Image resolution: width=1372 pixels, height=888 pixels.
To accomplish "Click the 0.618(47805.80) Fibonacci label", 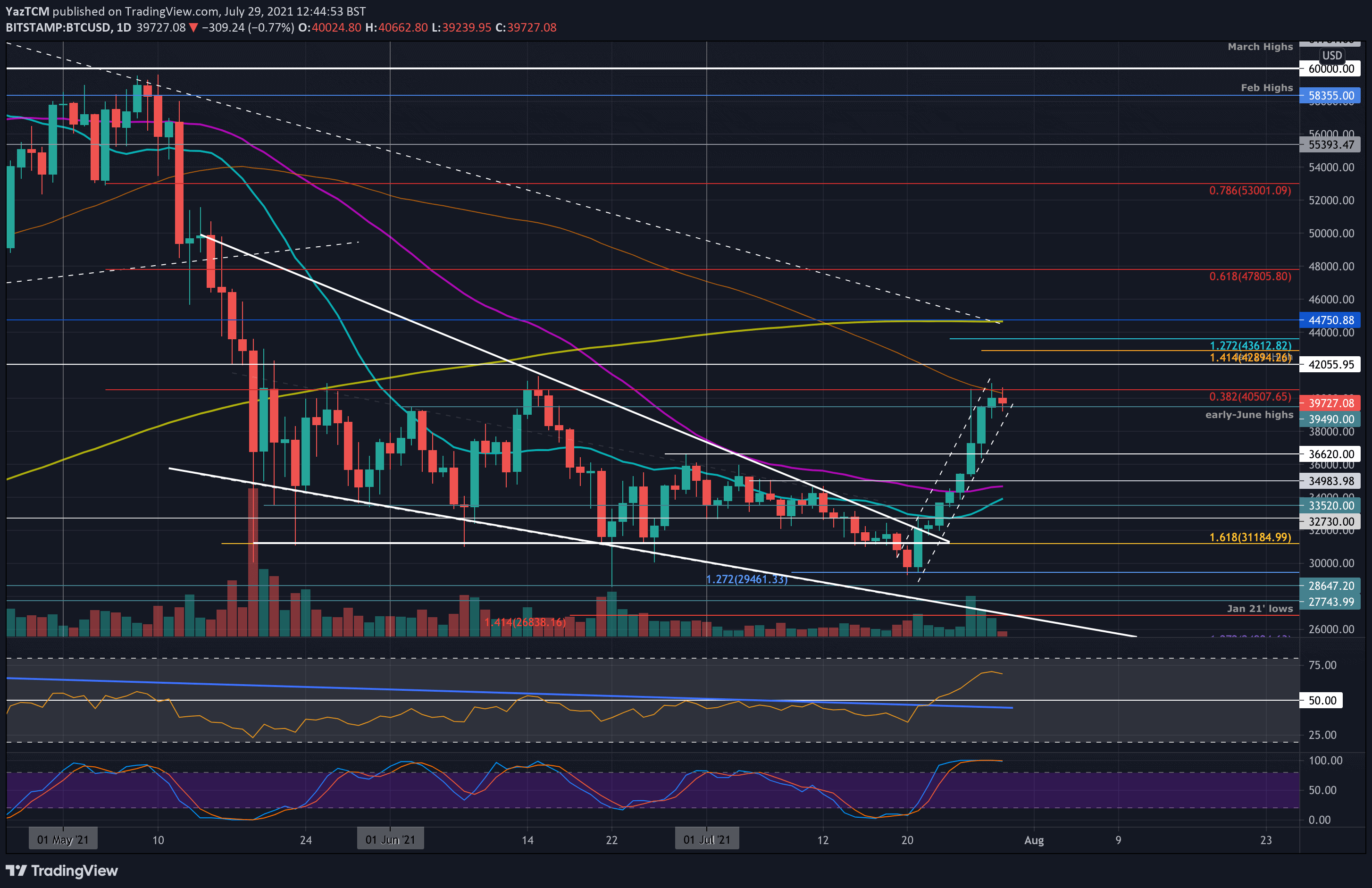I will point(1250,276).
